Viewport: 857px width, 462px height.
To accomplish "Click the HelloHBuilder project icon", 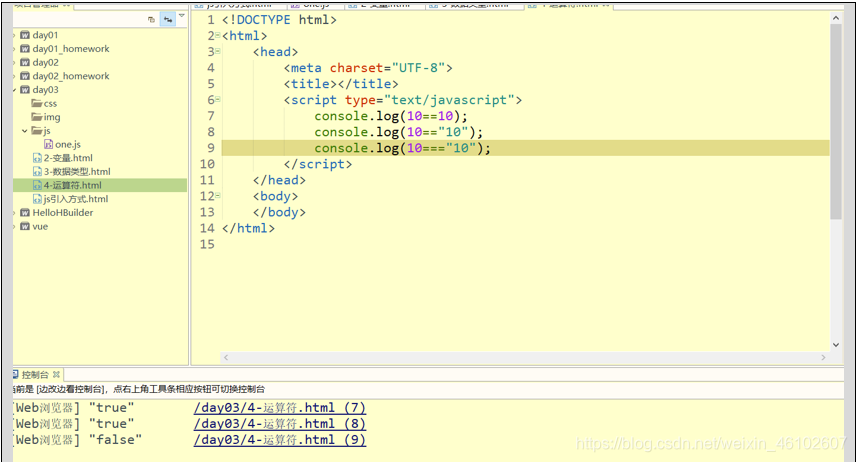I will click(x=25, y=213).
